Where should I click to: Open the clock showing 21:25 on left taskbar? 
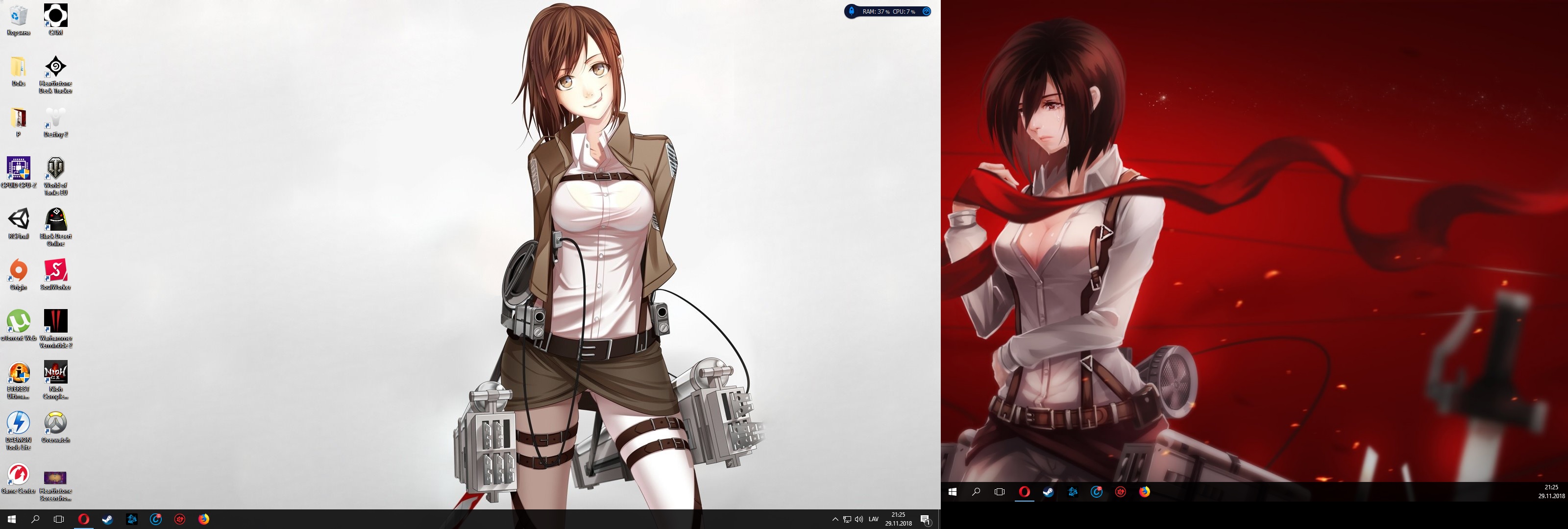tap(899, 519)
